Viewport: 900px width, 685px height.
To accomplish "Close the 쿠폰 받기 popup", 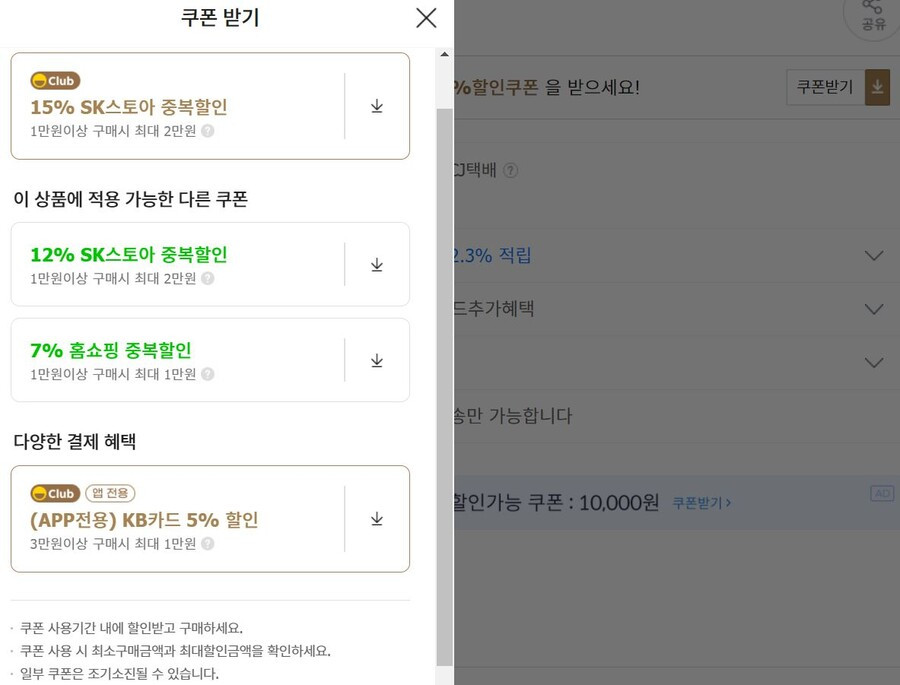I will [426, 18].
